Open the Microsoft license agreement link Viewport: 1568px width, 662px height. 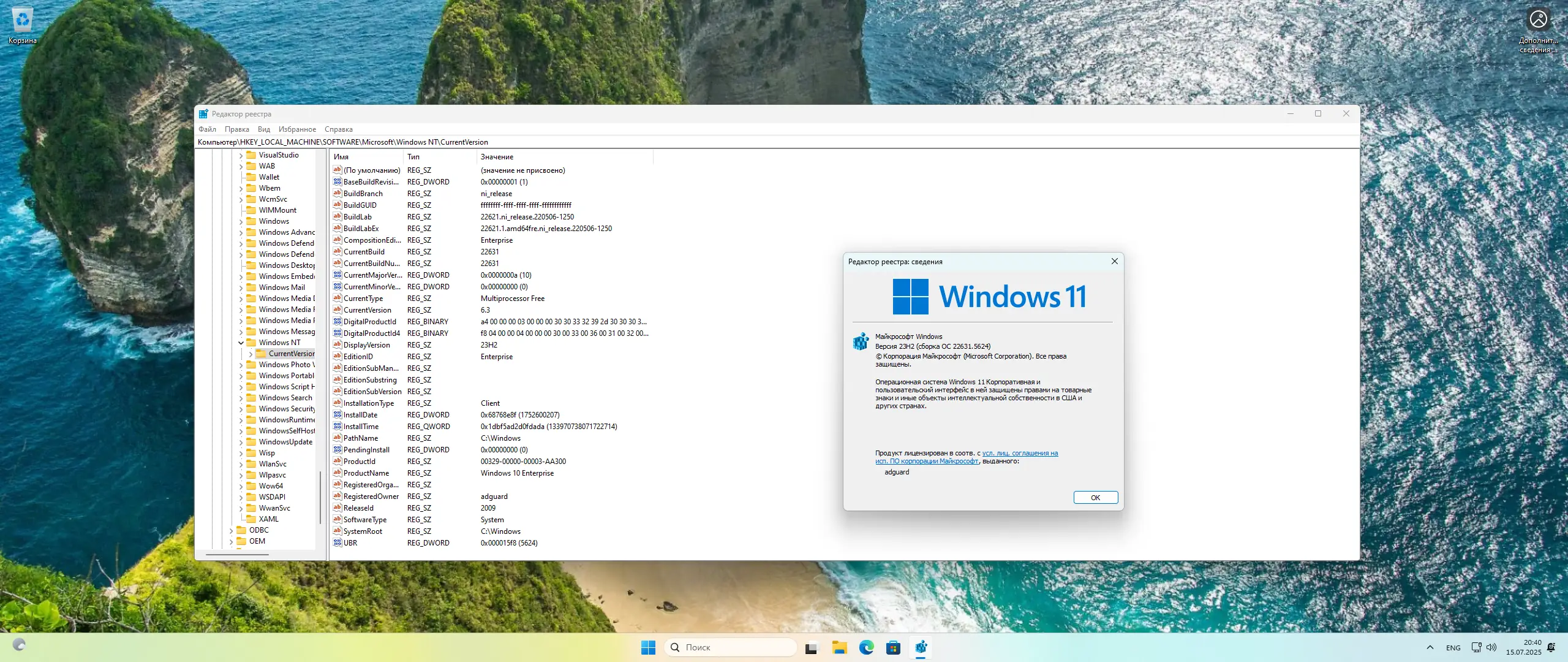(x=1019, y=454)
